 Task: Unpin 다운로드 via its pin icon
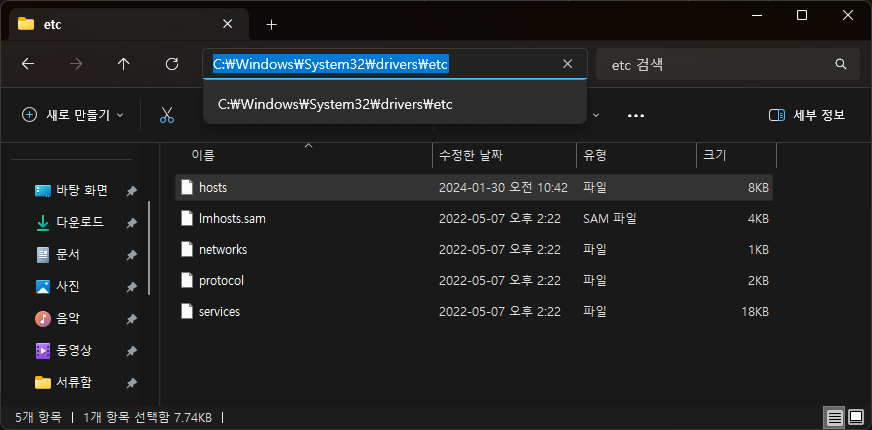pyautogui.click(x=131, y=223)
